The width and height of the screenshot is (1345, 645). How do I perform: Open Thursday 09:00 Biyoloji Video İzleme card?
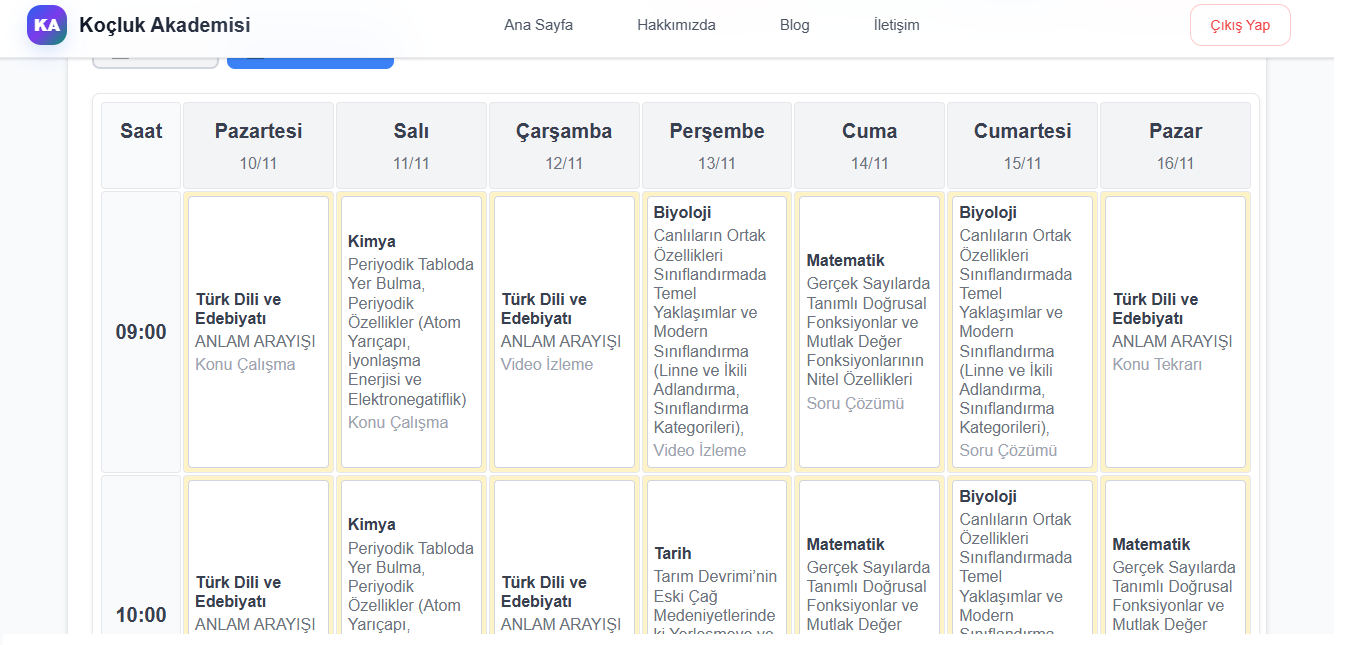[716, 332]
